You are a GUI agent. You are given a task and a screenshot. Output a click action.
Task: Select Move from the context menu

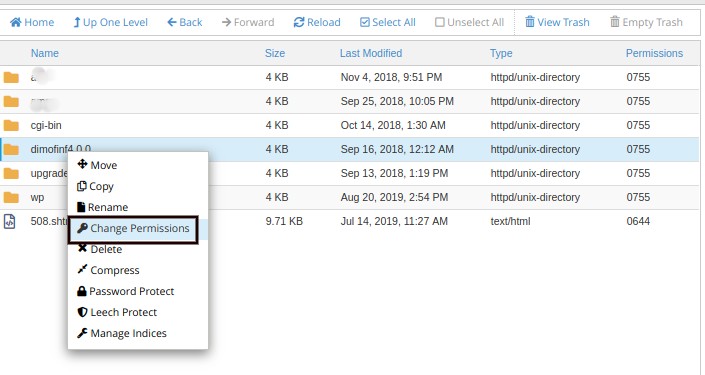coord(97,165)
